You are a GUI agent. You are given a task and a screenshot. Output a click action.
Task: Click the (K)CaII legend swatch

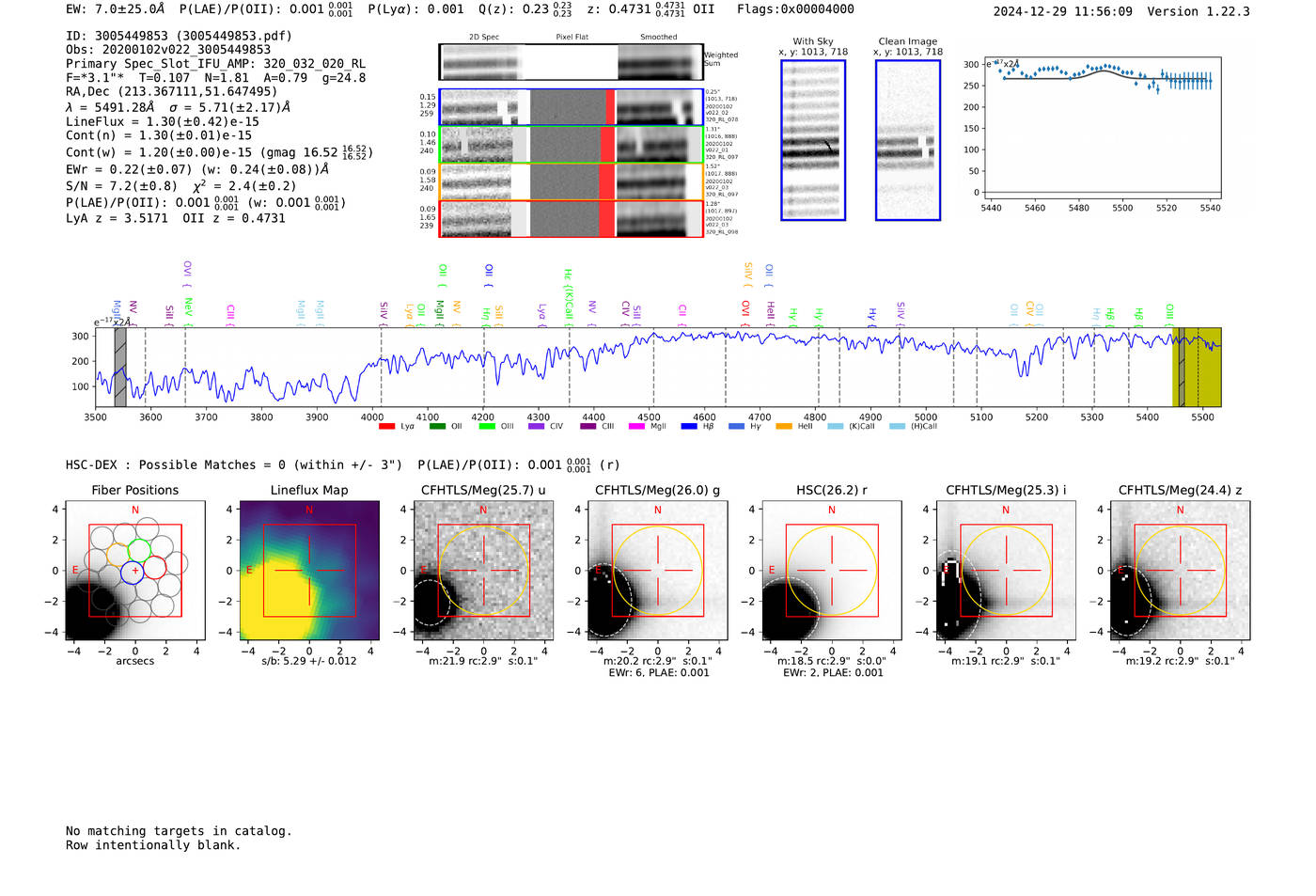(x=836, y=427)
